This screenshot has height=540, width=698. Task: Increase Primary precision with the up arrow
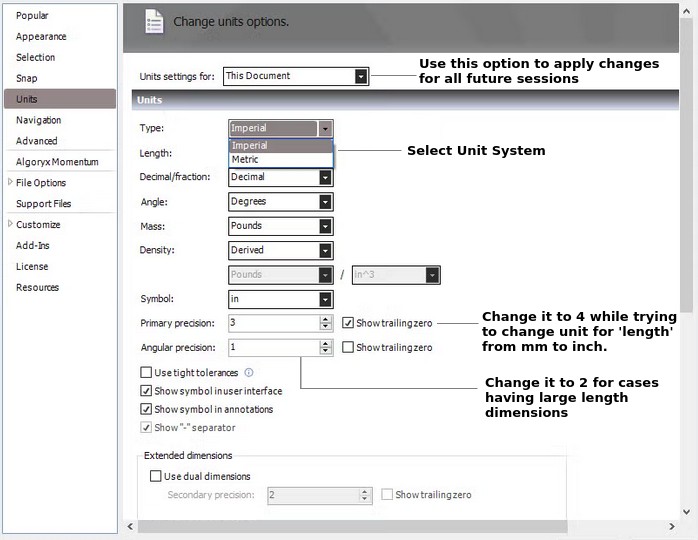tap(325, 319)
